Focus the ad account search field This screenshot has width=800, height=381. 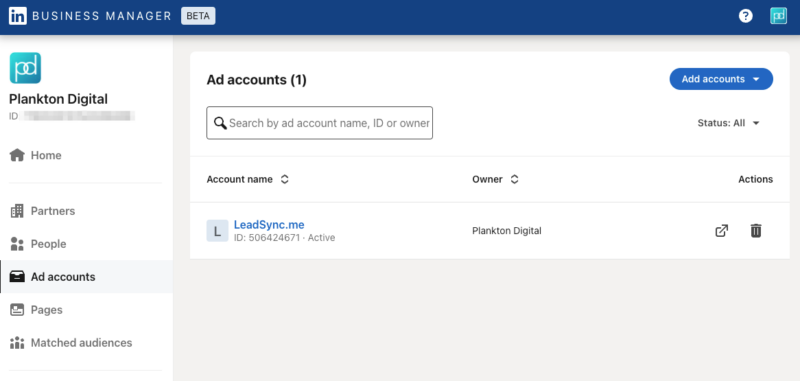tap(319, 123)
